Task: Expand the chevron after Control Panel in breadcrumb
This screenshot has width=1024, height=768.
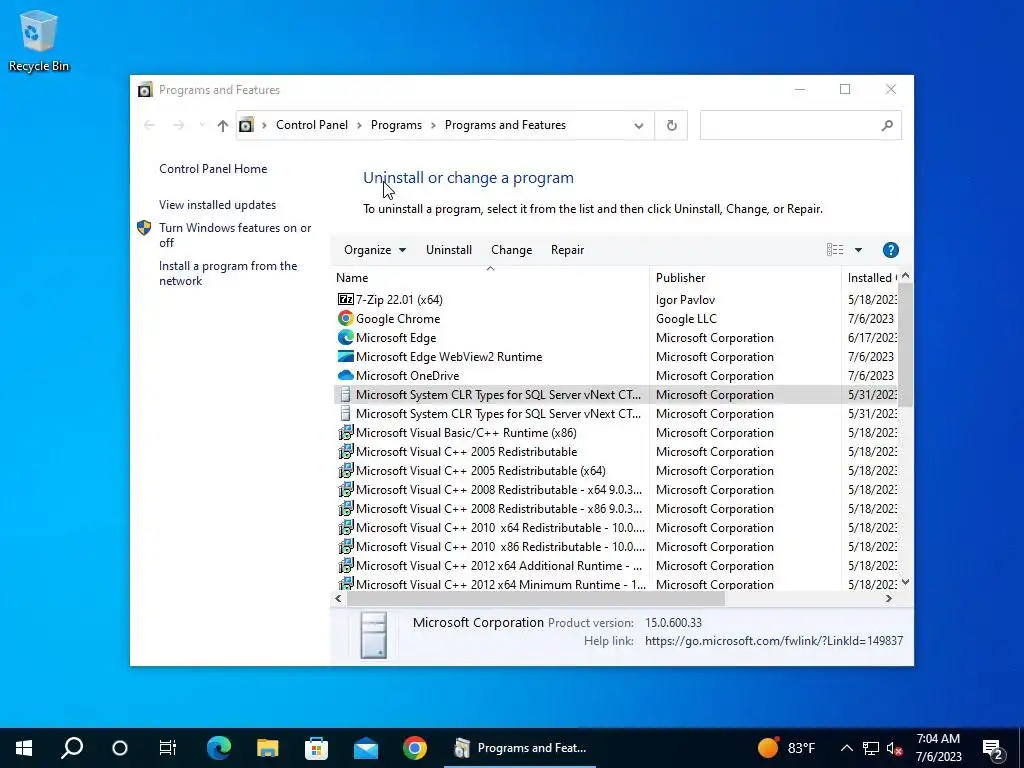Action: tap(359, 125)
